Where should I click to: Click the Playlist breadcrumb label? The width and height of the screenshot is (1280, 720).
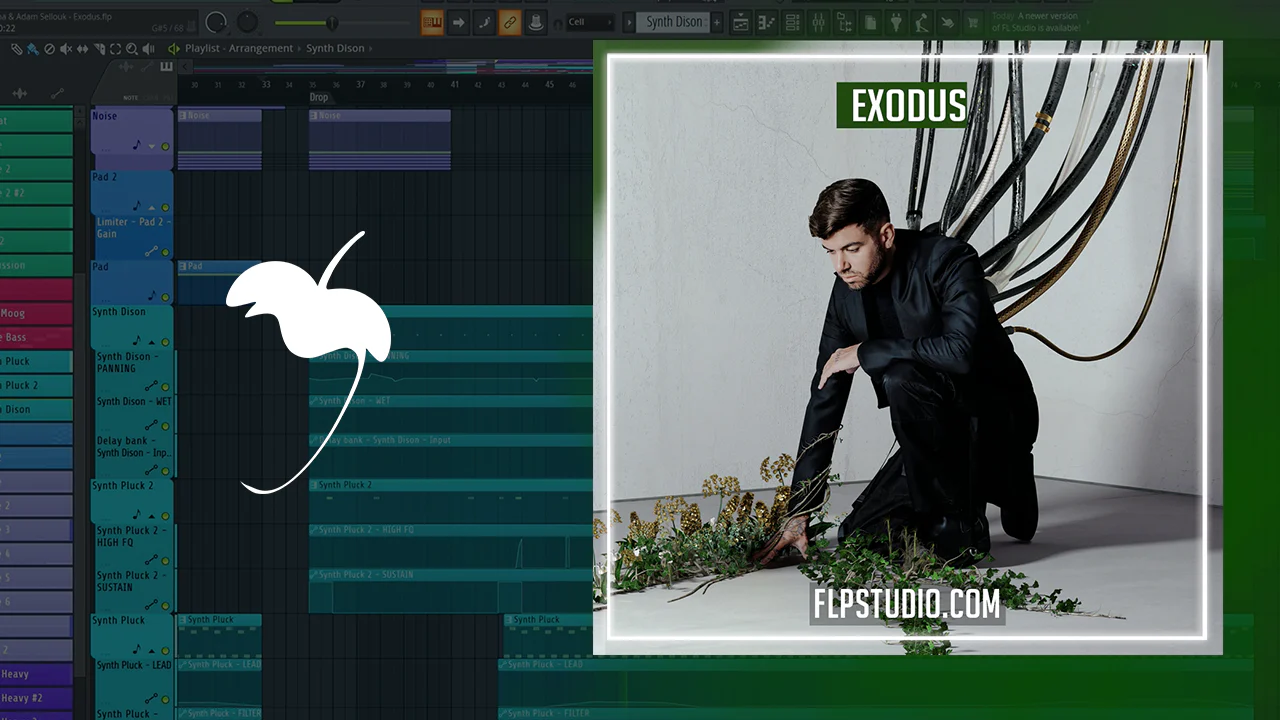(202, 49)
